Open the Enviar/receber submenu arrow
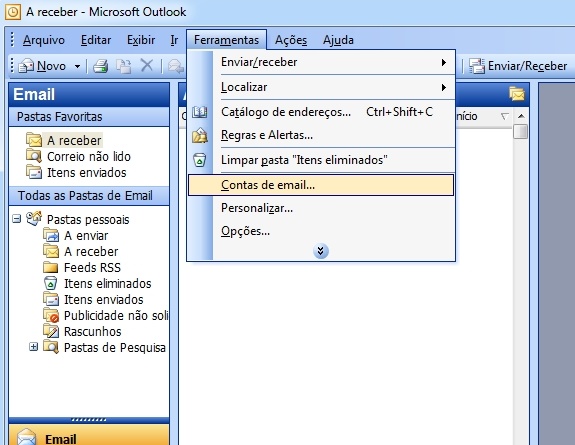Viewport: 575px width, 445px height. [x=444, y=62]
